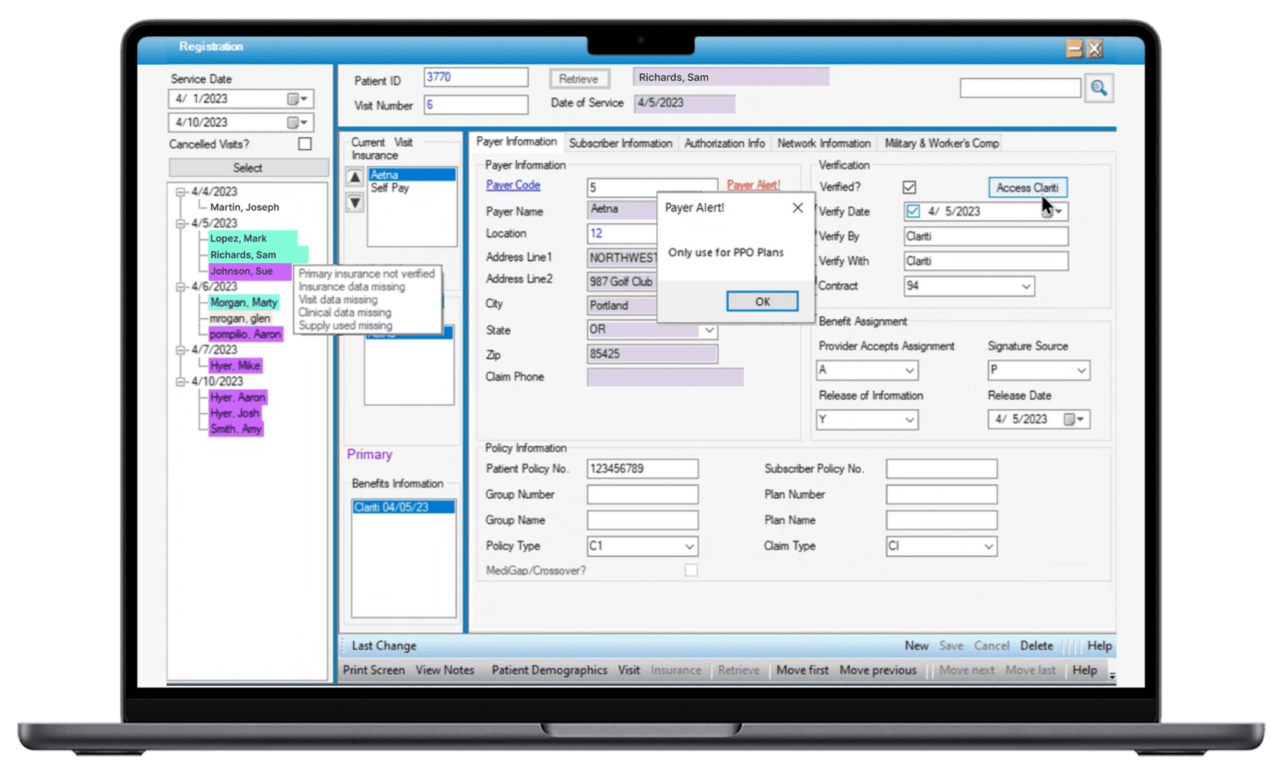Screen dimensions: 1280x766
Task: Open the Authorization Info tab
Action: 724,143
